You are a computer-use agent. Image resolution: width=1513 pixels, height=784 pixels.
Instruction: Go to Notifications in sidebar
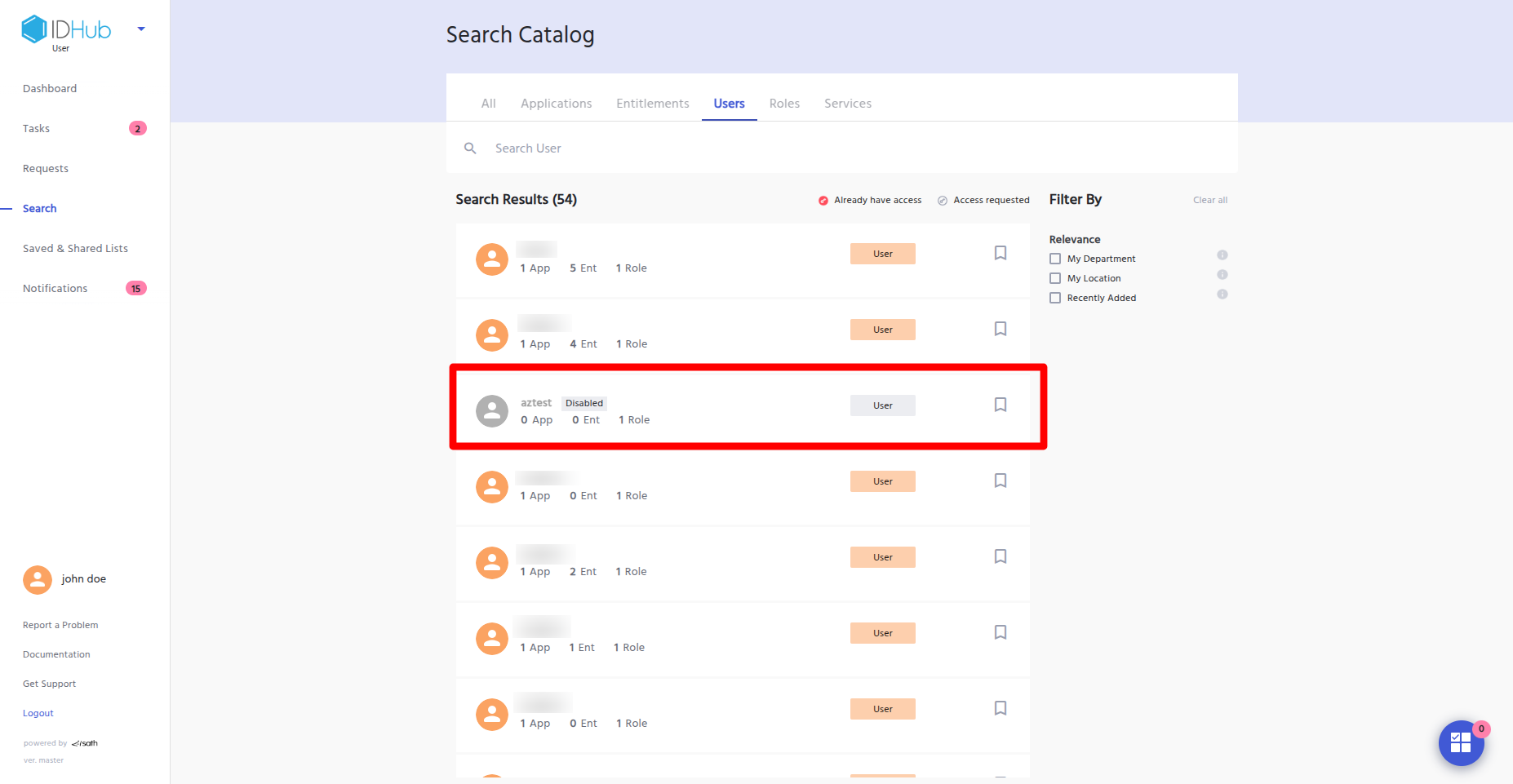[55, 289]
